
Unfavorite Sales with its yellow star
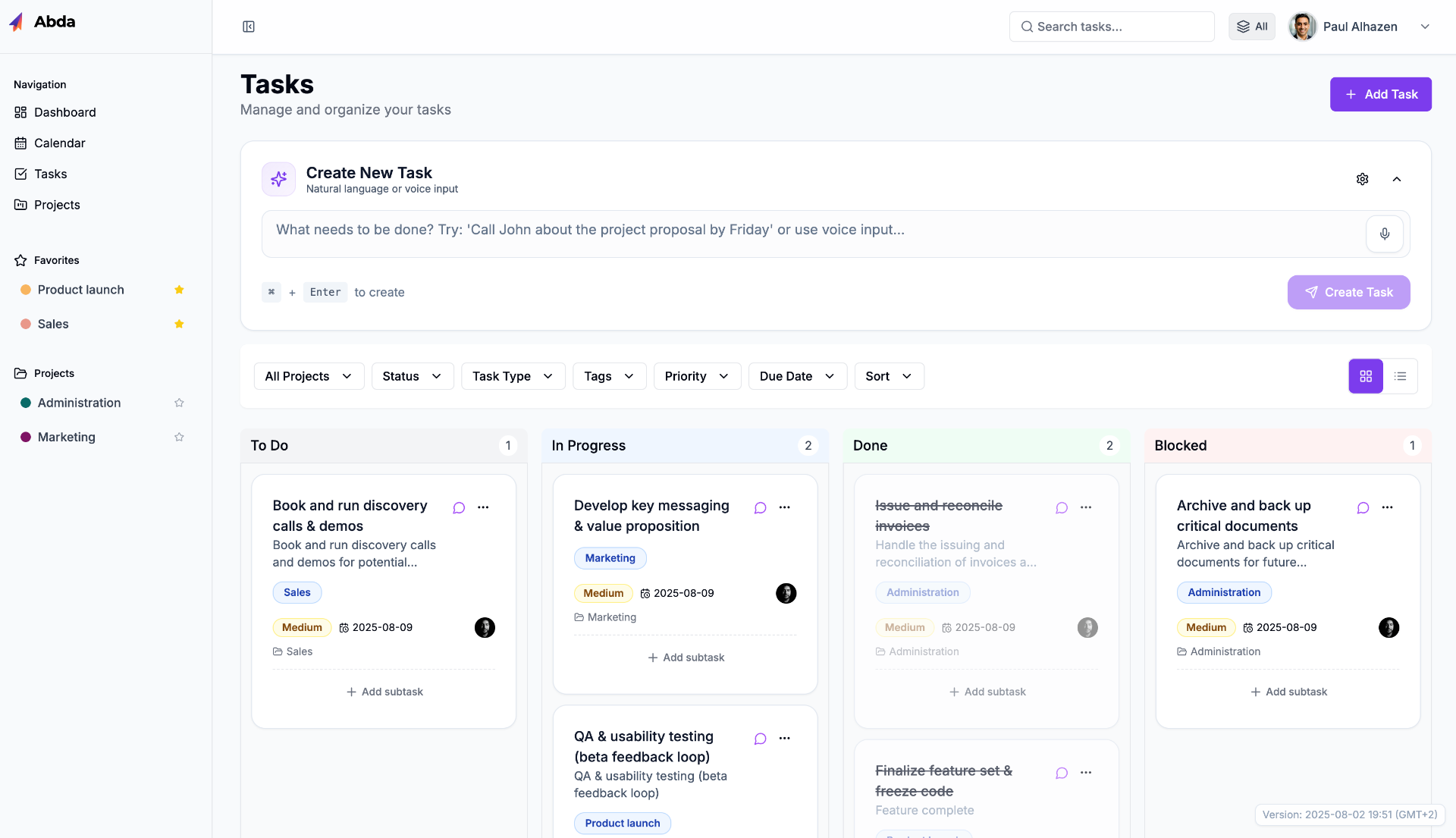point(179,324)
